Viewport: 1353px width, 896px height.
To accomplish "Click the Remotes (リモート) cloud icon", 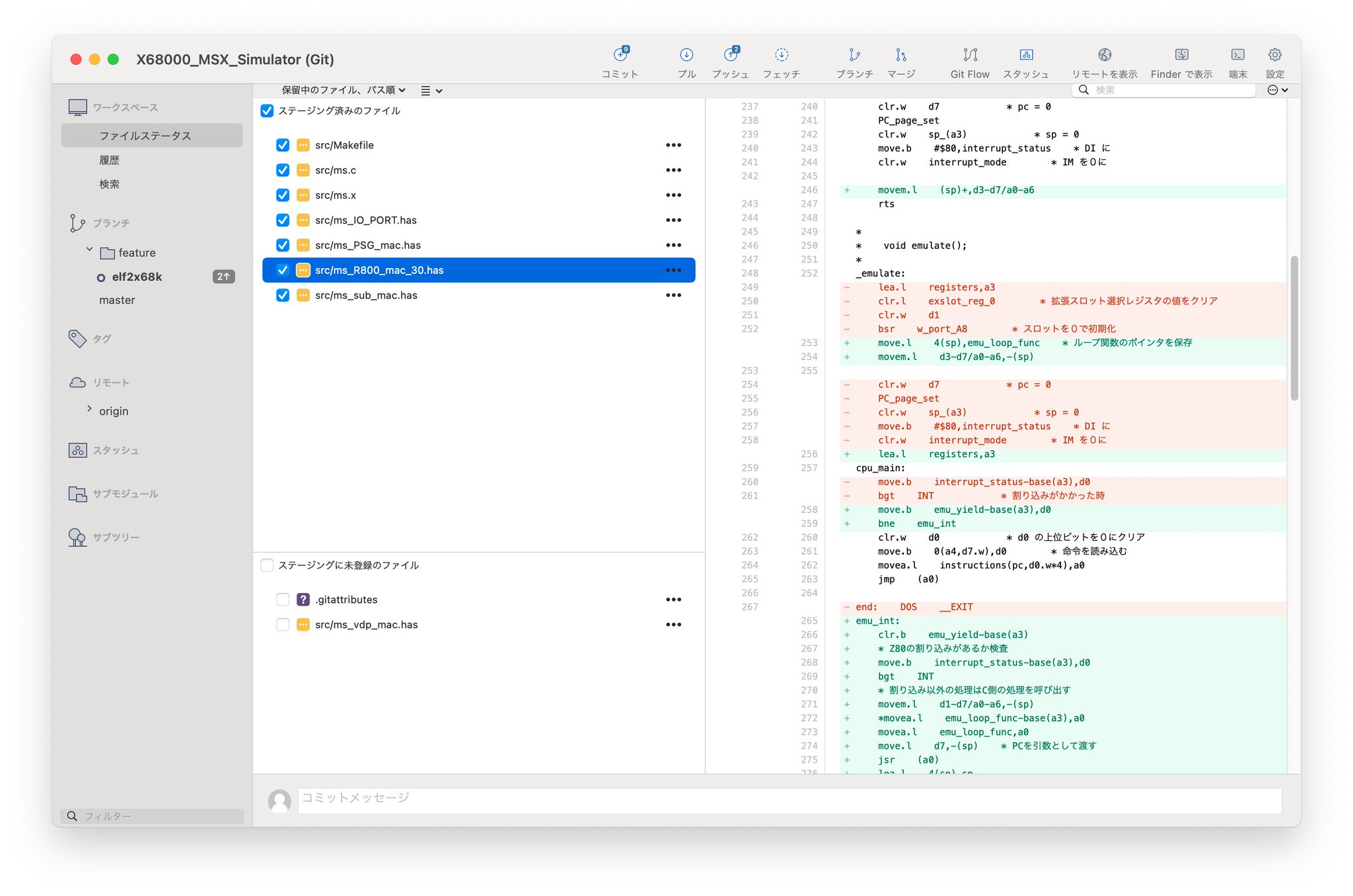I will (77, 382).
